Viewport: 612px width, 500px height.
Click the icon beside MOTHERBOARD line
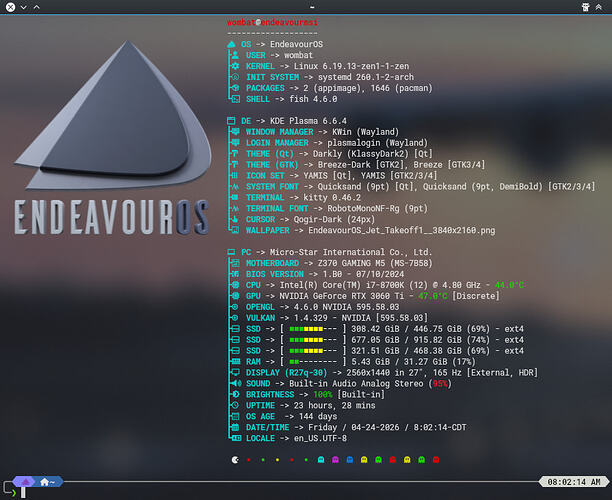click(x=235, y=263)
